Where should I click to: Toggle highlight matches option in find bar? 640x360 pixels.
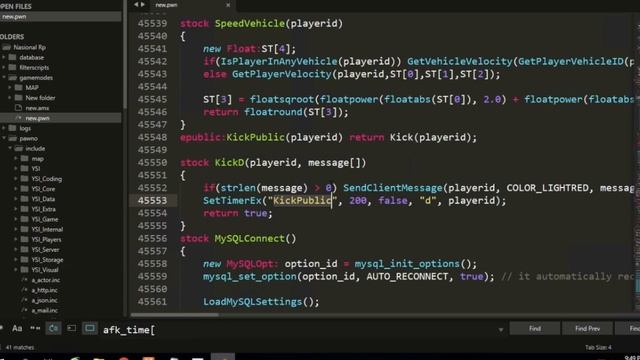pos(90,328)
